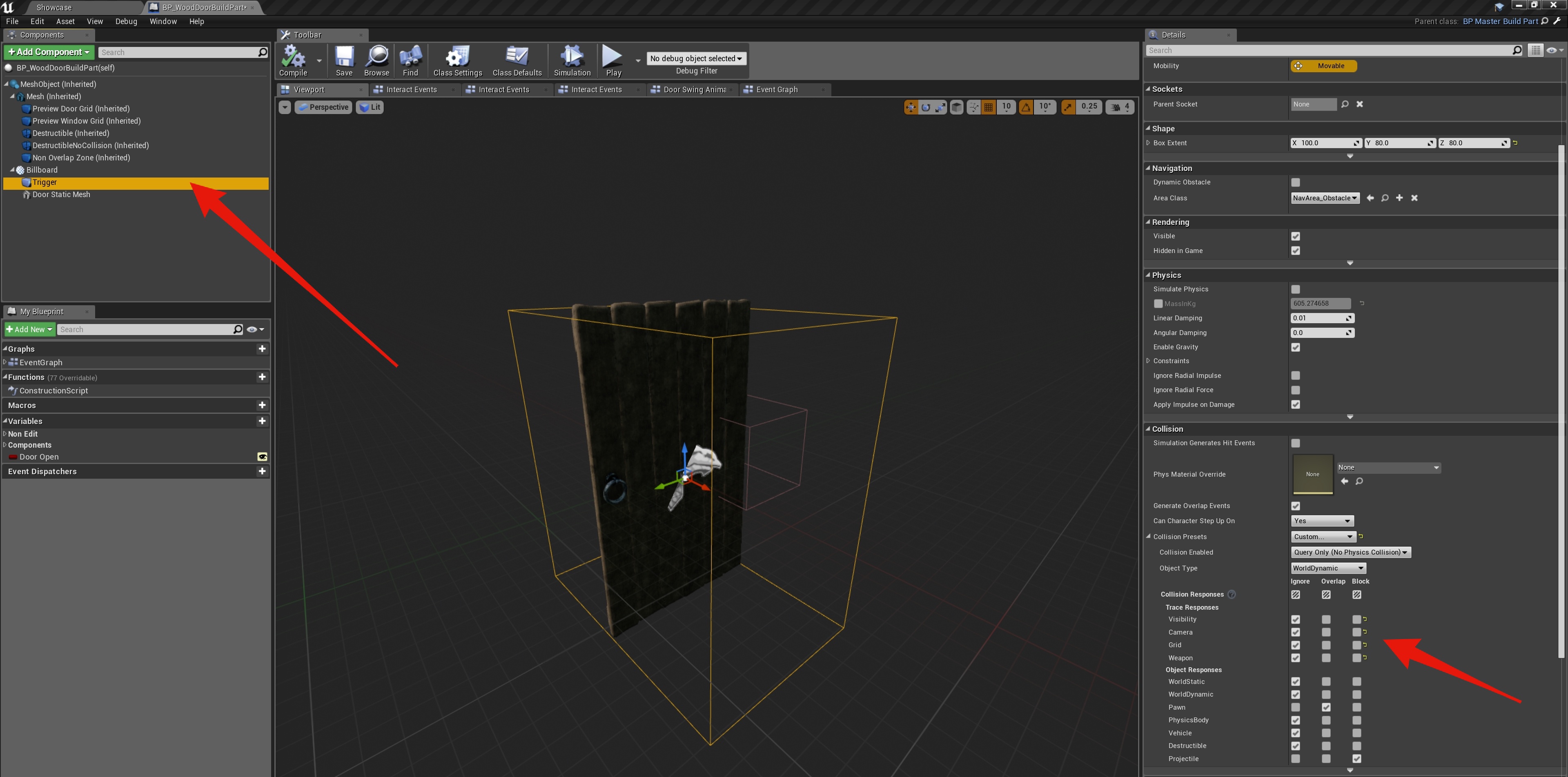Image resolution: width=1568 pixels, height=777 pixels.
Task: Open the Collision Enabled dropdown
Action: point(1350,553)
